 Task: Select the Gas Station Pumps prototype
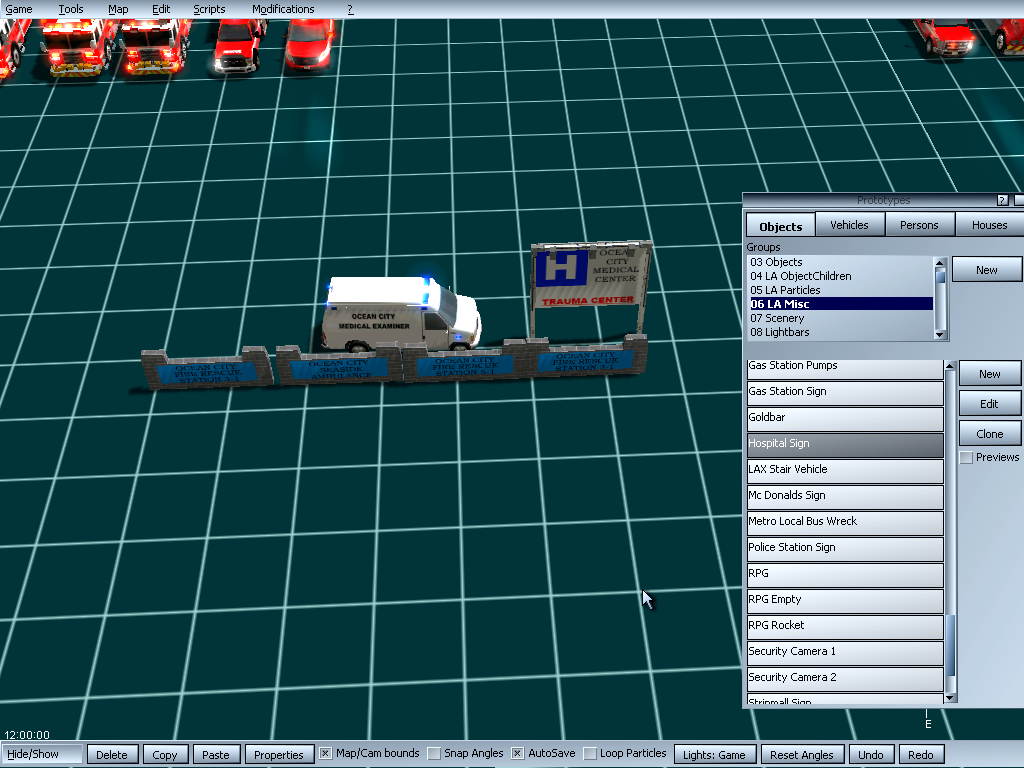[845, 368]
